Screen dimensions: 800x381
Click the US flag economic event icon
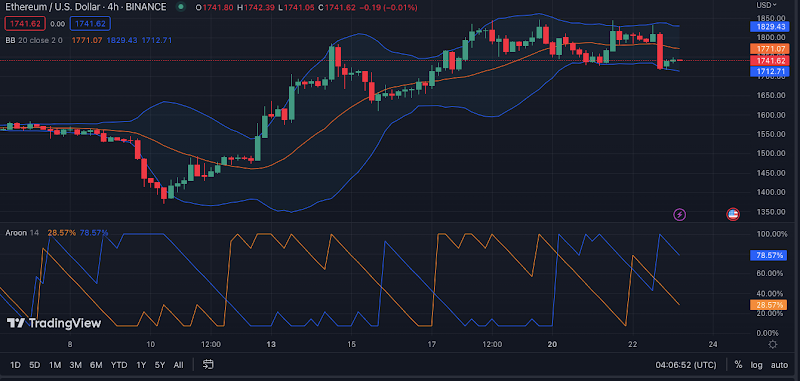point(733,215)
